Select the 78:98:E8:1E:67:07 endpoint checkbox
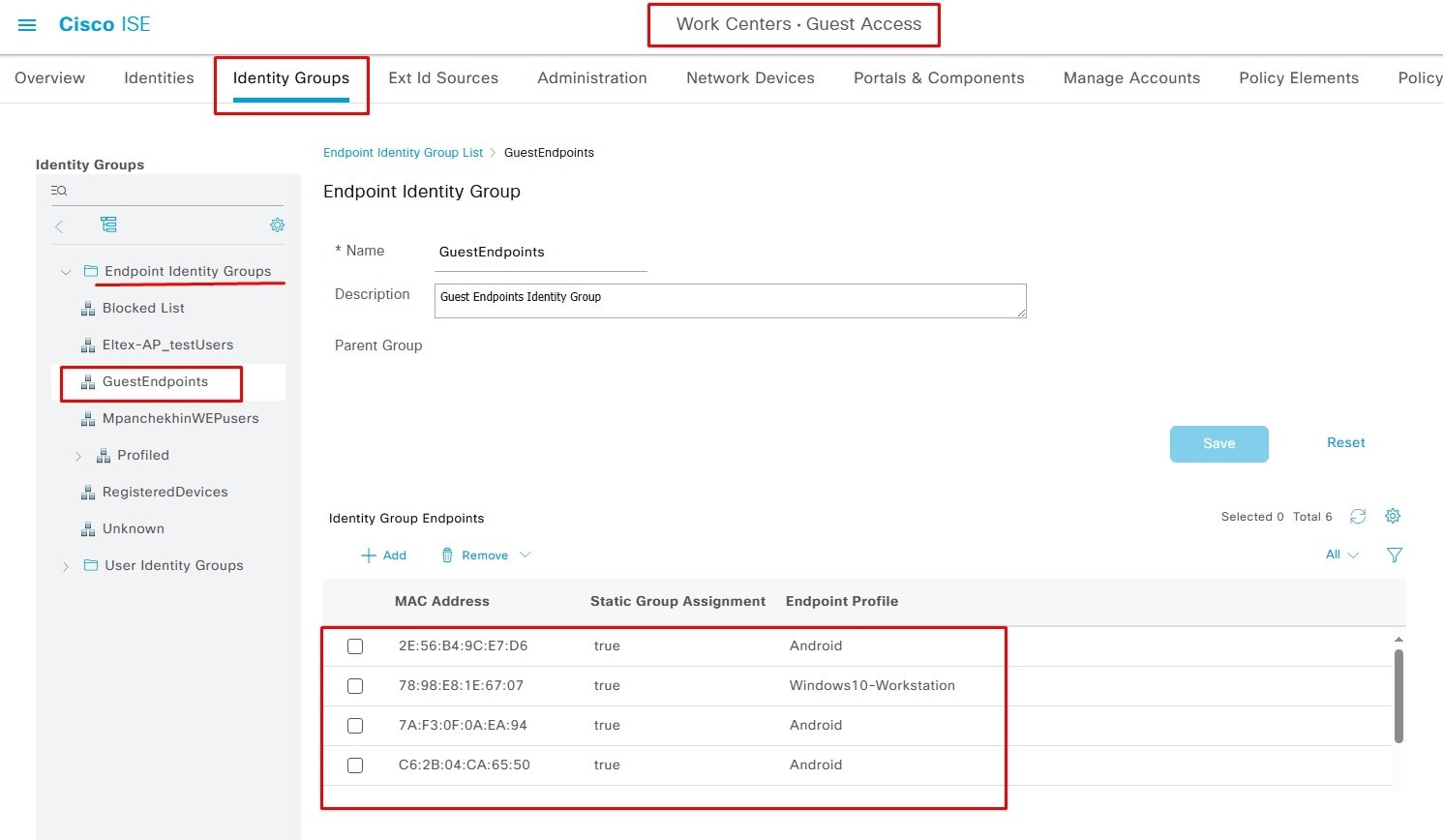Screen dimensions: 1443x840 coord(355,686)
